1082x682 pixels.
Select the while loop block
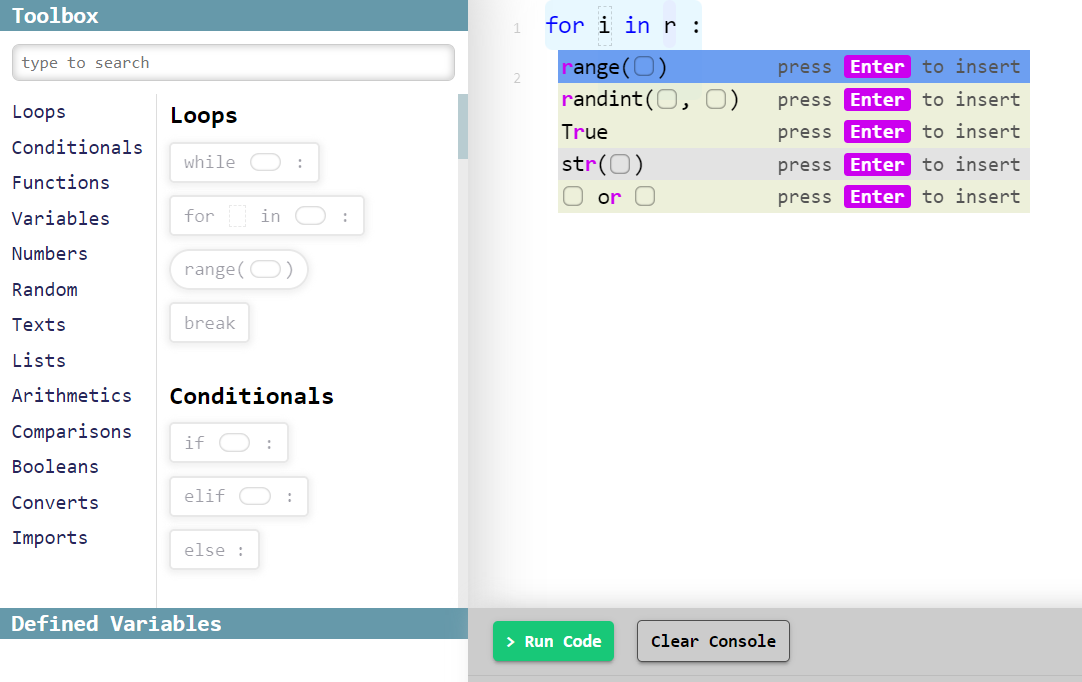243,161
